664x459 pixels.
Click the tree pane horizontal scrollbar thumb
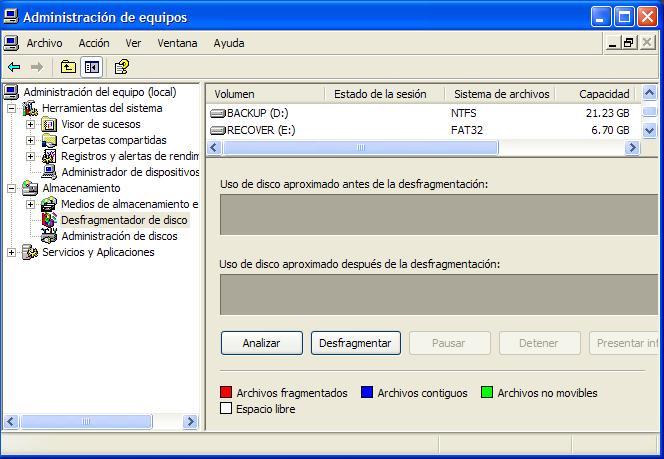click(x=86, y=421)
